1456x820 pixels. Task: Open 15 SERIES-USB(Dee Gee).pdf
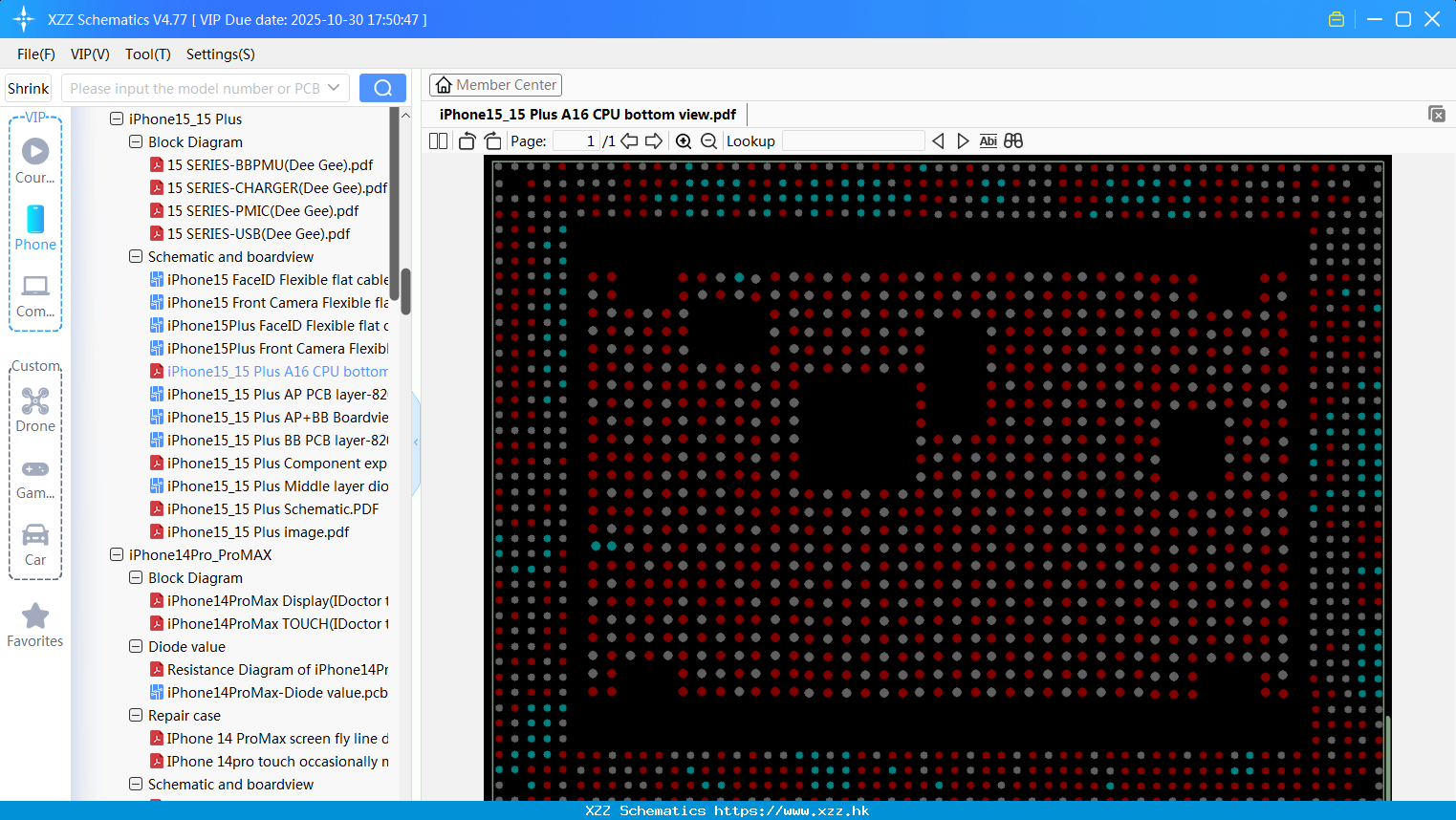pyautogui.click(x=250, y=233)
